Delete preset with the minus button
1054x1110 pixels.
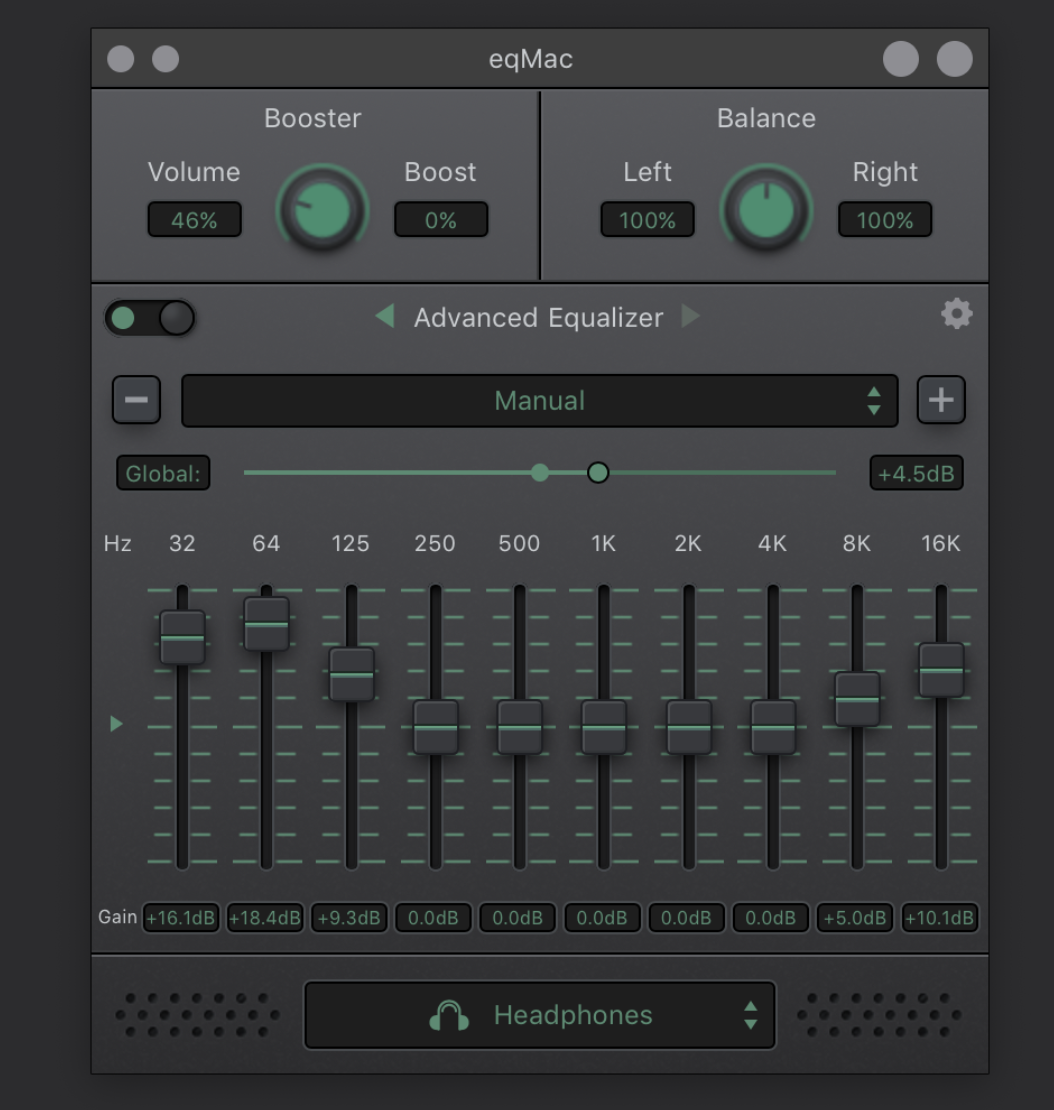[x=137, y=400]
